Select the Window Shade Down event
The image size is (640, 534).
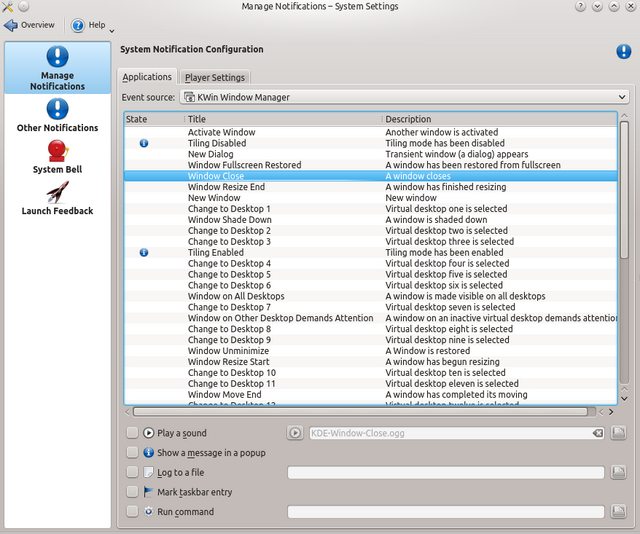coord(371,220)
